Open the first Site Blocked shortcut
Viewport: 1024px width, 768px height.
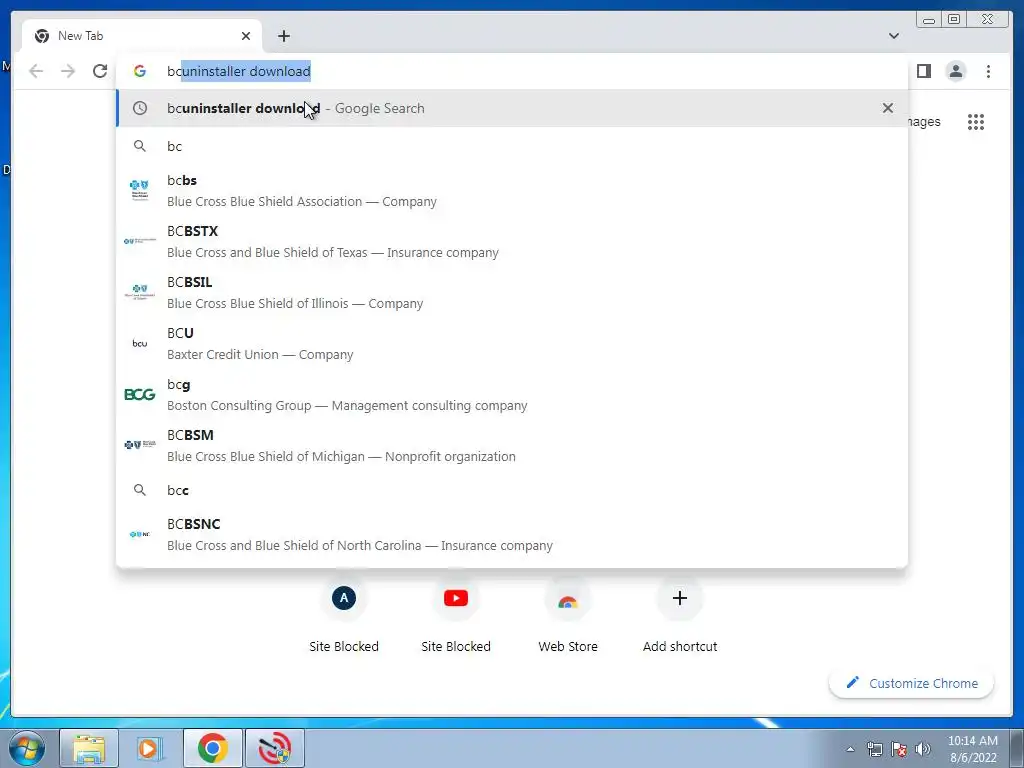tap(344, 616)
